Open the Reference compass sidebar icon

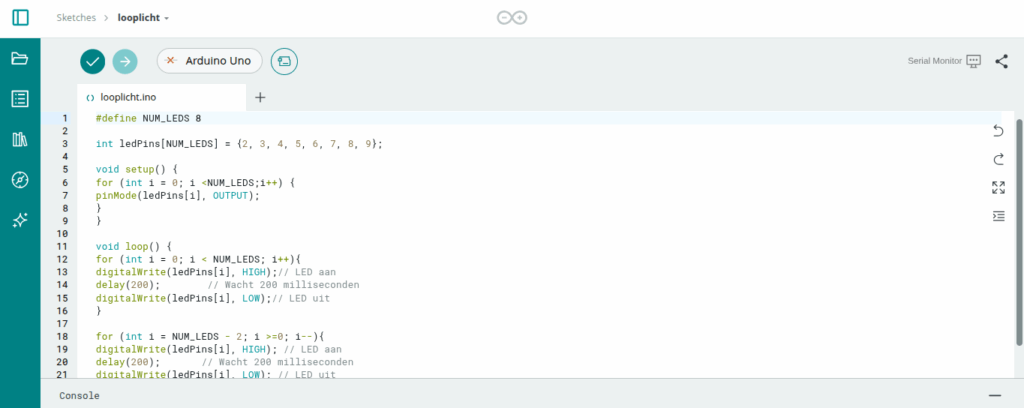tap(20, 180)
